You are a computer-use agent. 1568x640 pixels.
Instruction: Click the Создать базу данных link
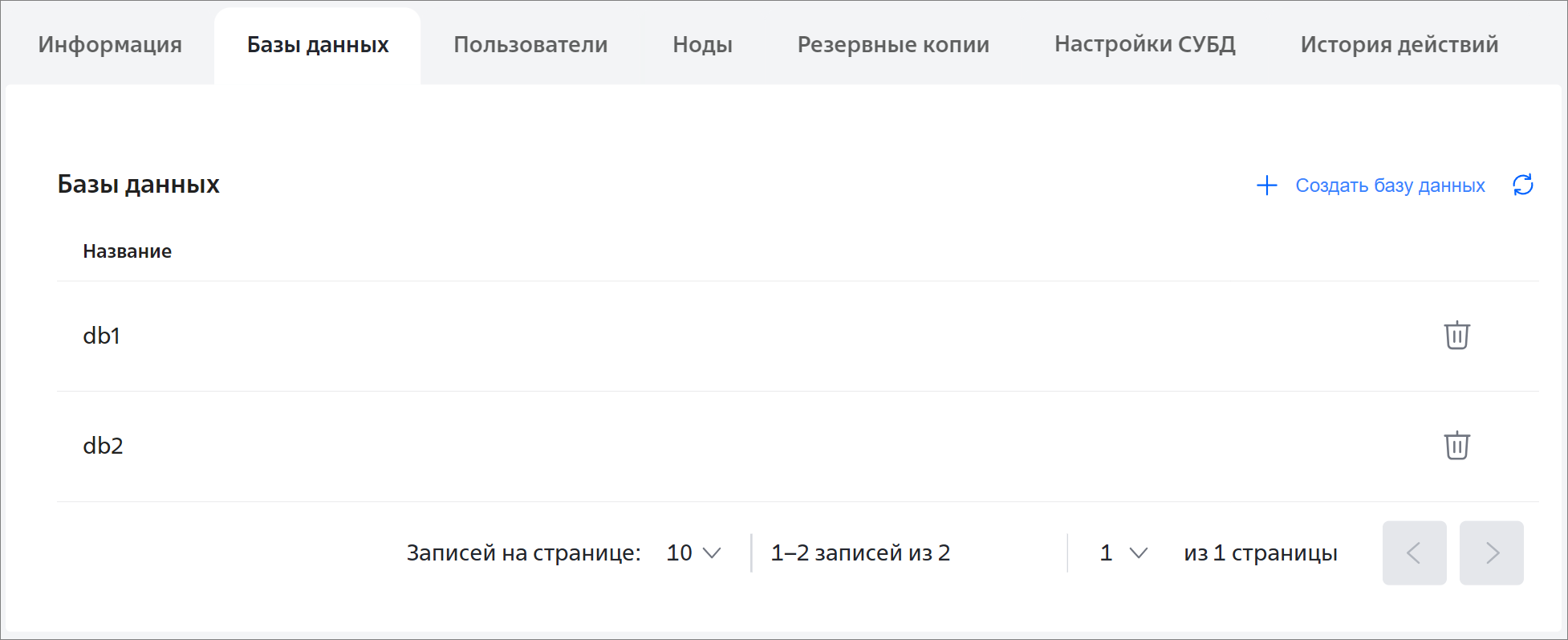[x=1390, y=185]
